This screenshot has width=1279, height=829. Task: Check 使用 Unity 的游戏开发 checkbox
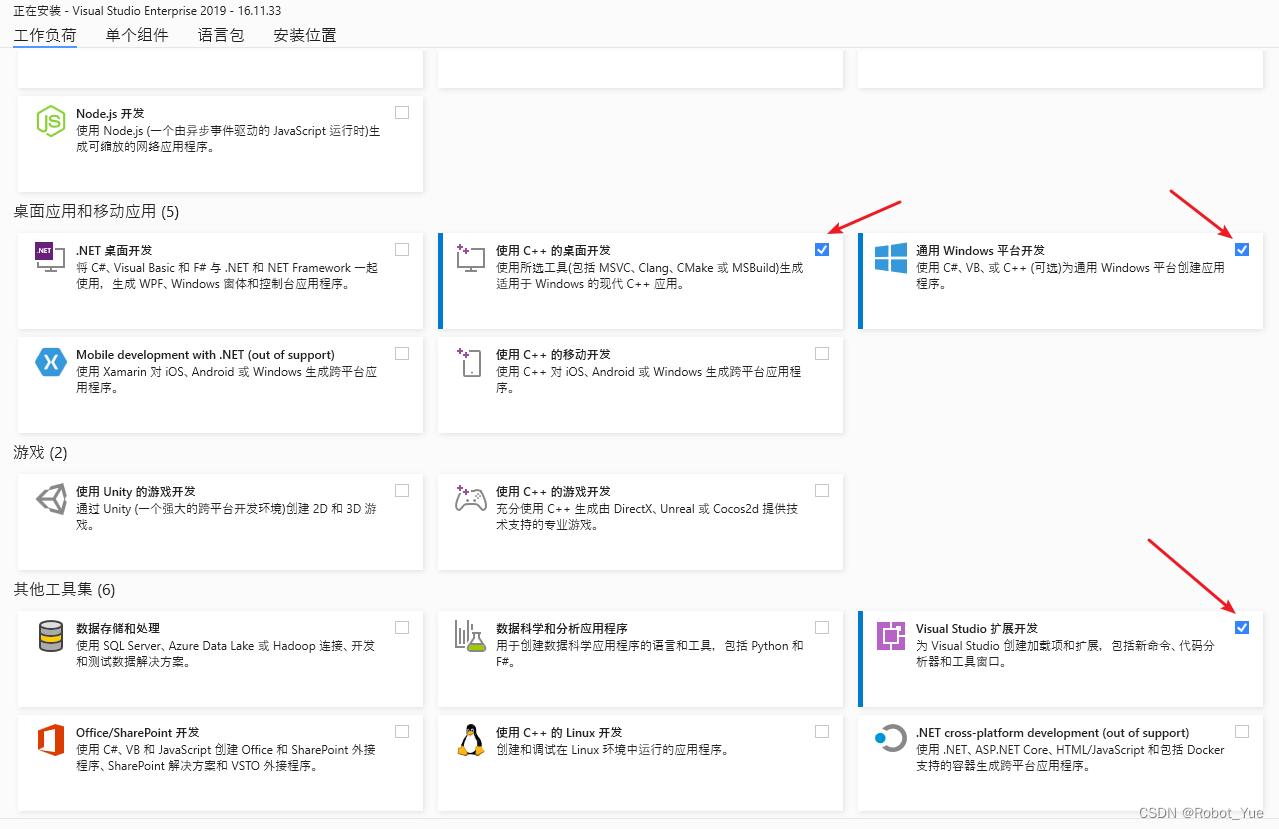402,490
